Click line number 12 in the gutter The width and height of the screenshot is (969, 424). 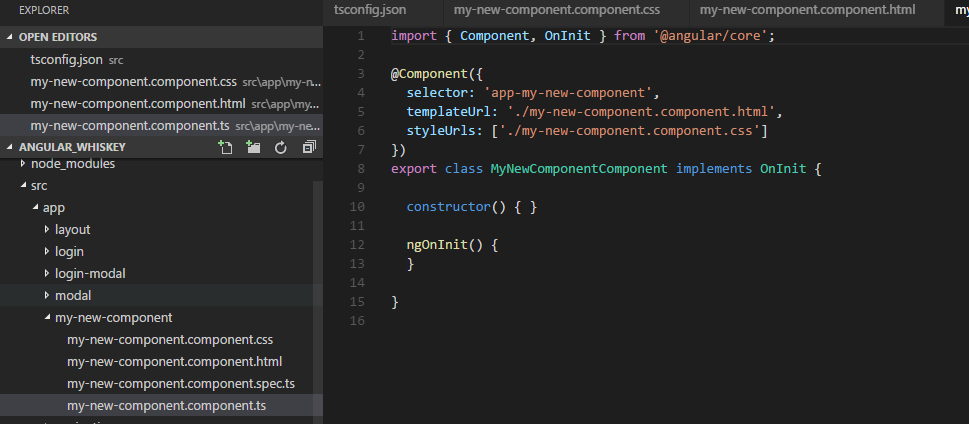(357, 245)
